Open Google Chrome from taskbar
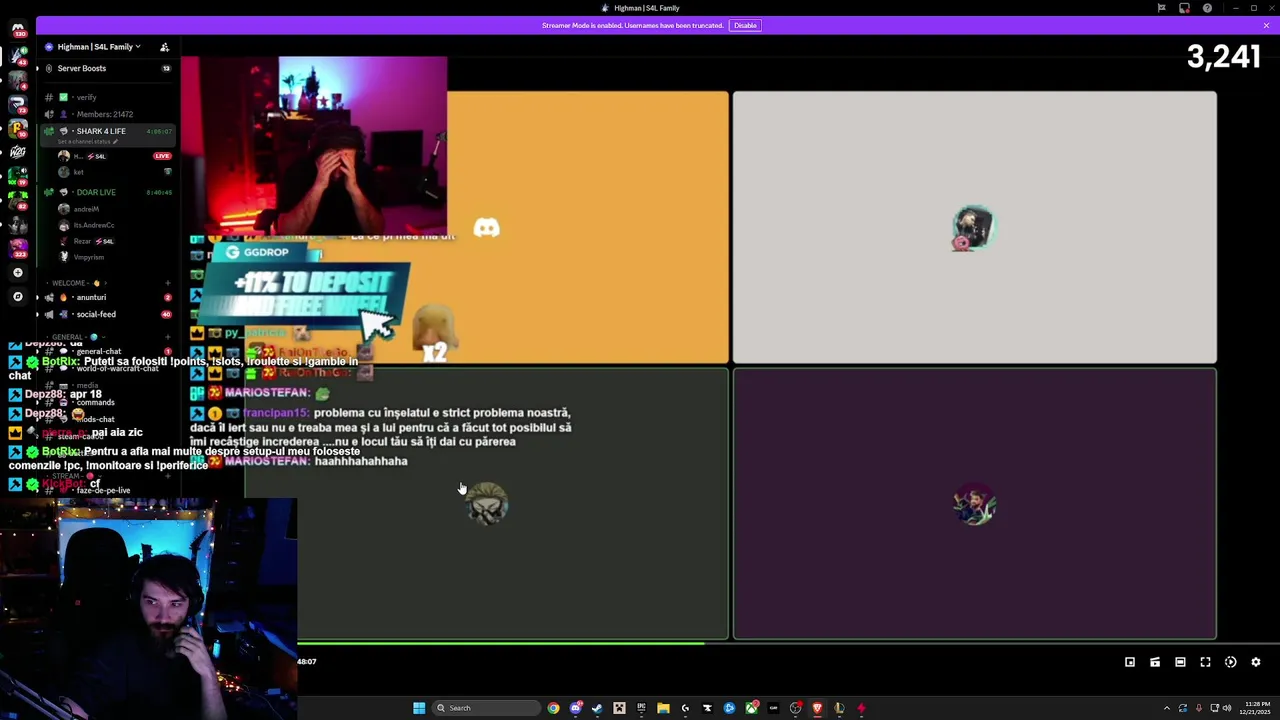This screenshot has height=720, width=1280. click(x=553, y=708)
